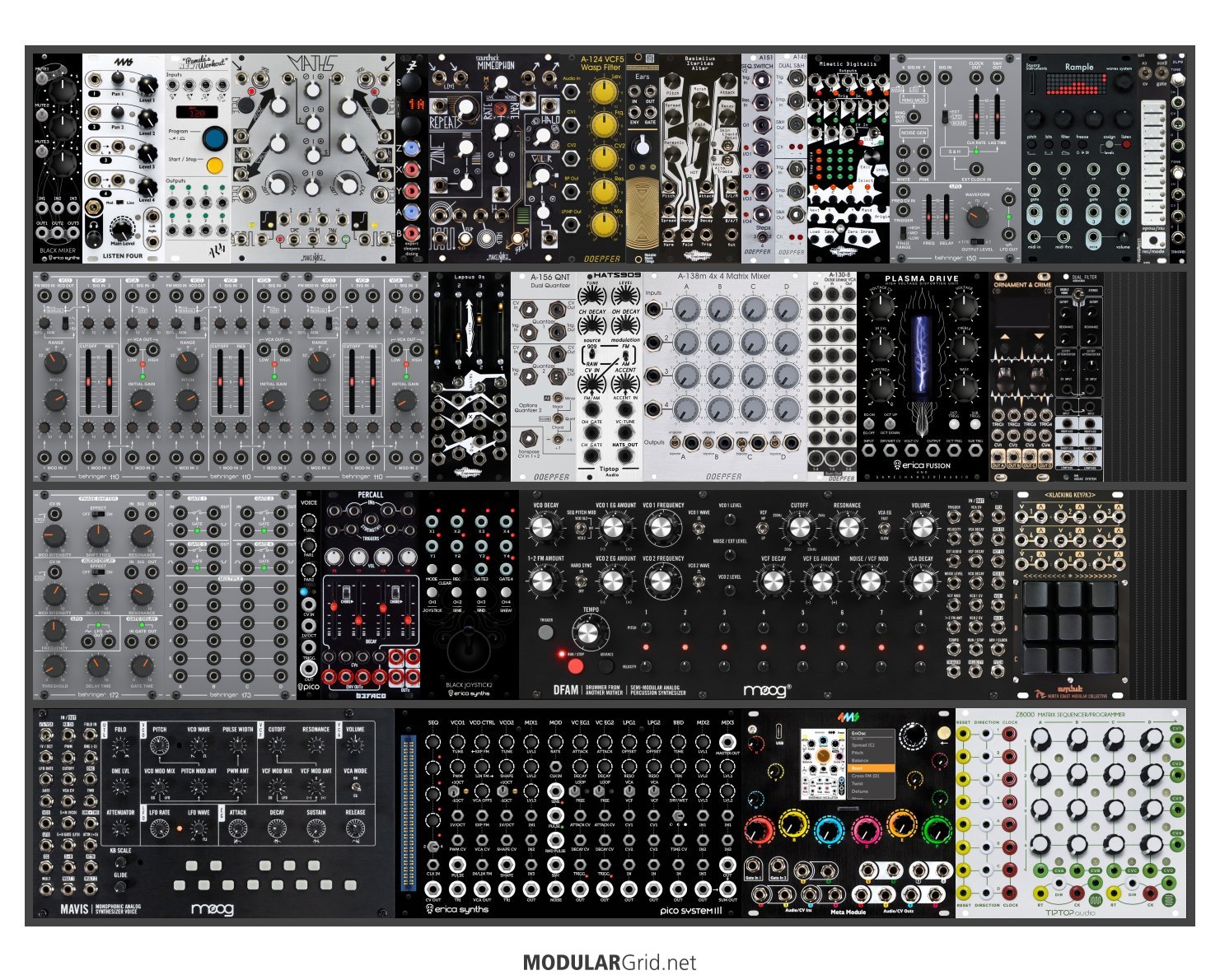This screenshot has width=1220, height=980.
Task: Toggle the DFAM SEQ PITCH MOD switch
Action: pyautogui.click(x=581, y=527)
